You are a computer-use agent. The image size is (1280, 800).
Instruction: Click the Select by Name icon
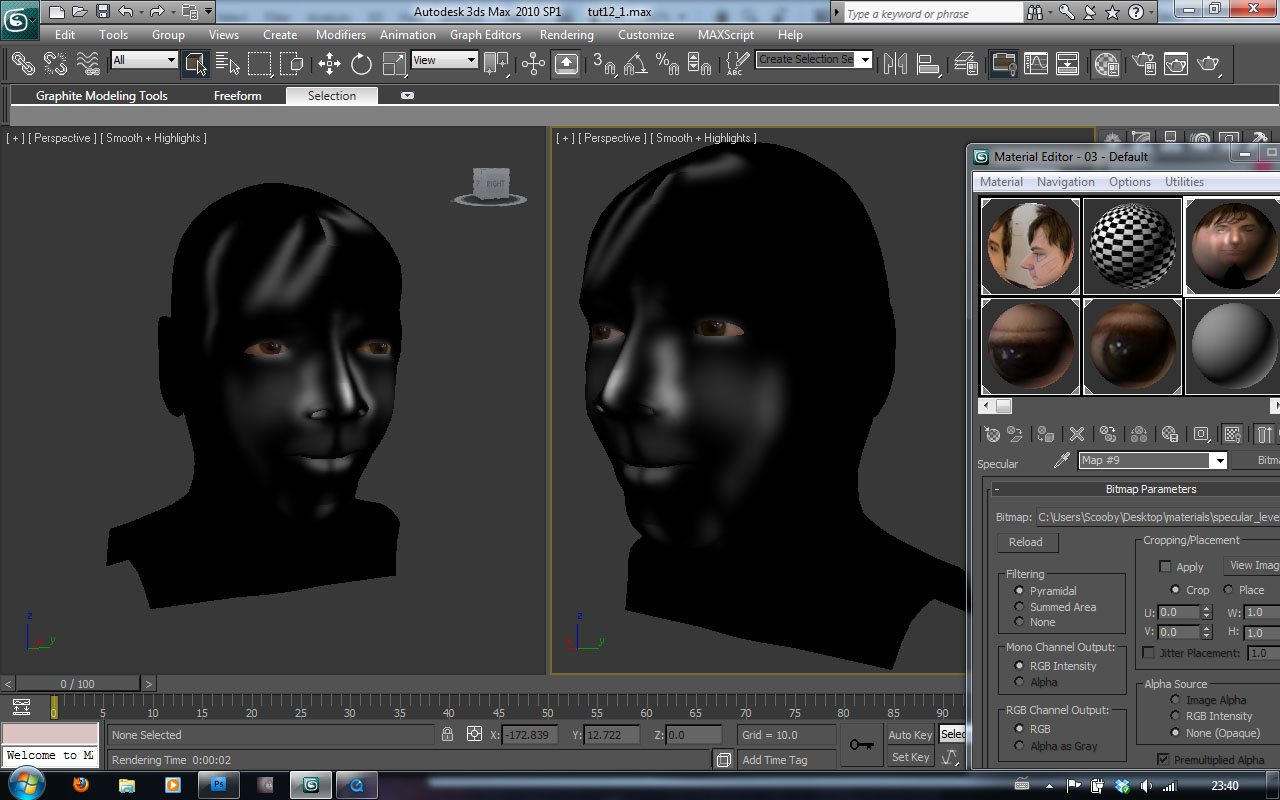[x=227, y=64]
